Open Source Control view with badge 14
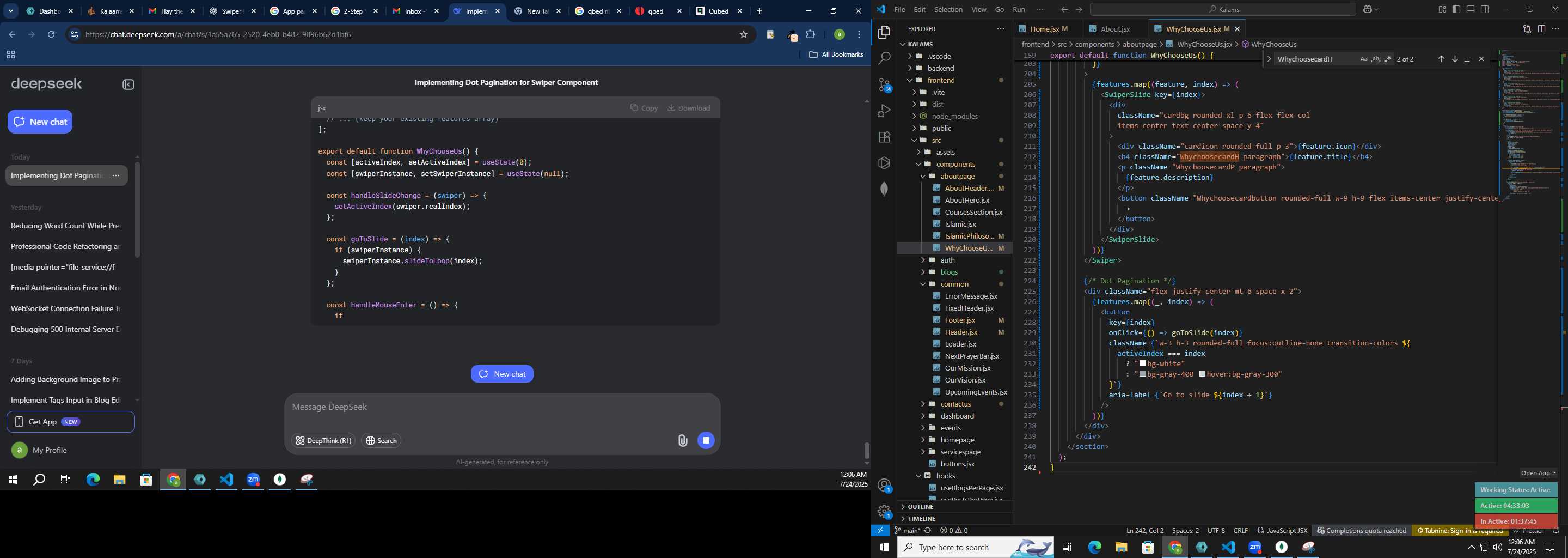Viewport: 1568px width, 558px height. pyautogui.click(x=884, y=84)
